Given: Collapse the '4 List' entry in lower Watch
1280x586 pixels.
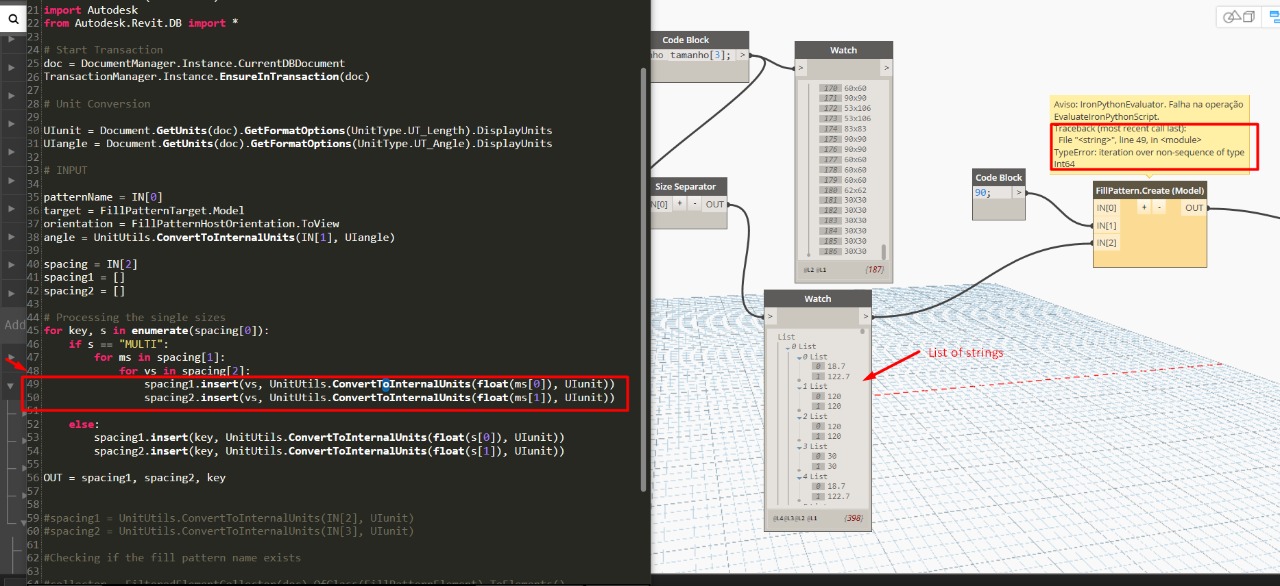Looking at the screenshot, I should tap(799, 476).
